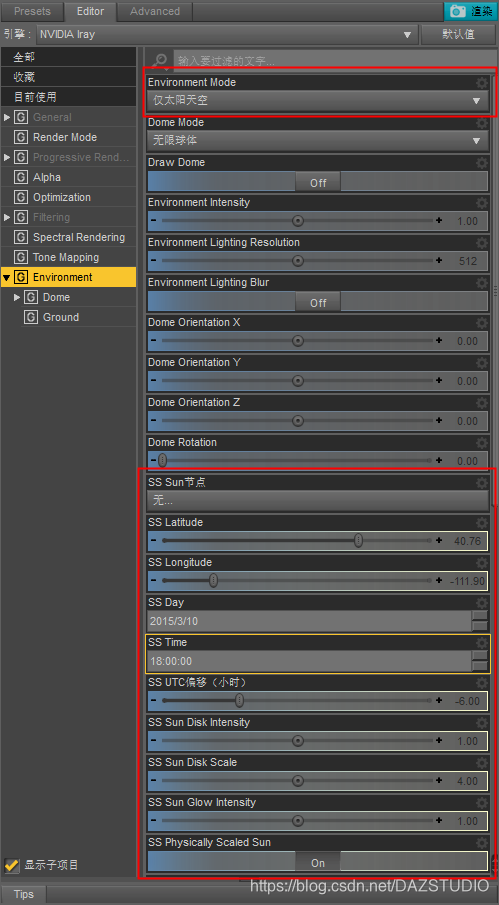Expand the Dome subcategory arrow

17,297
